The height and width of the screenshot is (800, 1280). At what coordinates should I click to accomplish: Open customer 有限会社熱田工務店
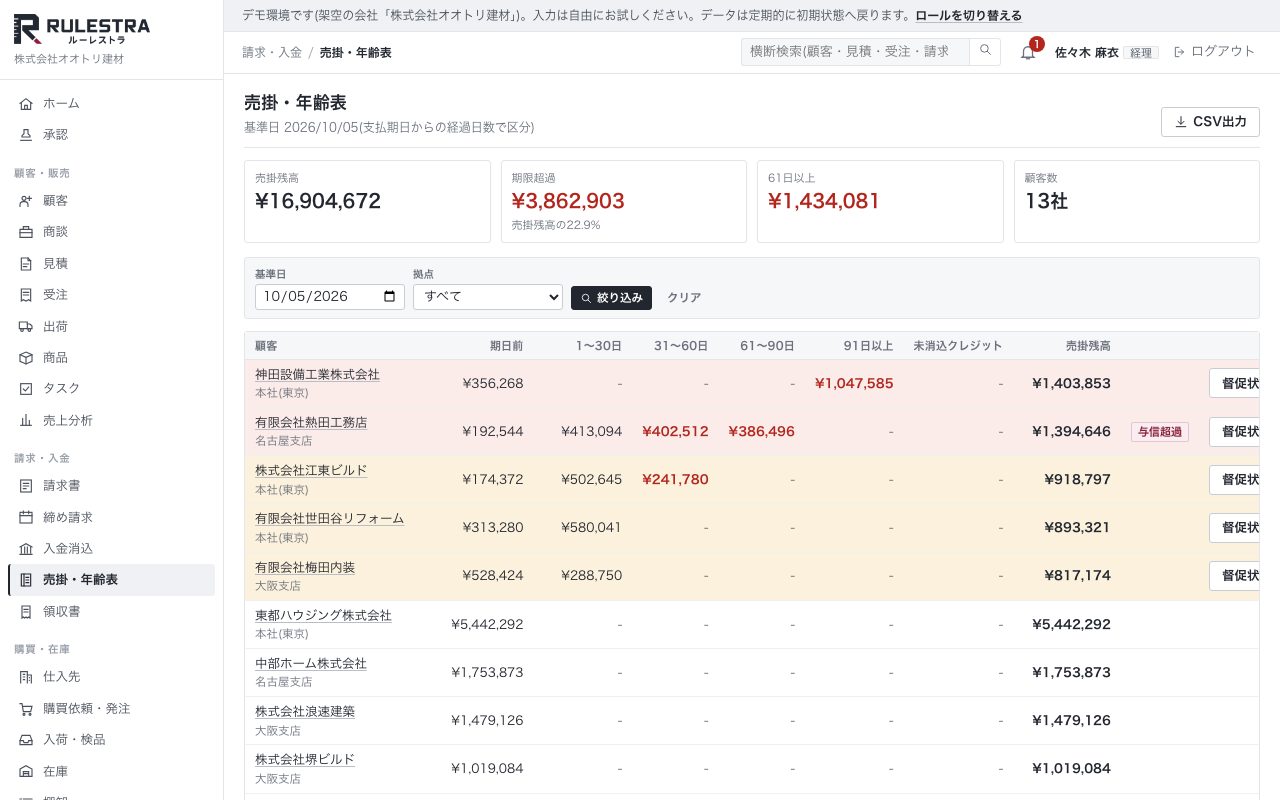click(x=311, y=422)
